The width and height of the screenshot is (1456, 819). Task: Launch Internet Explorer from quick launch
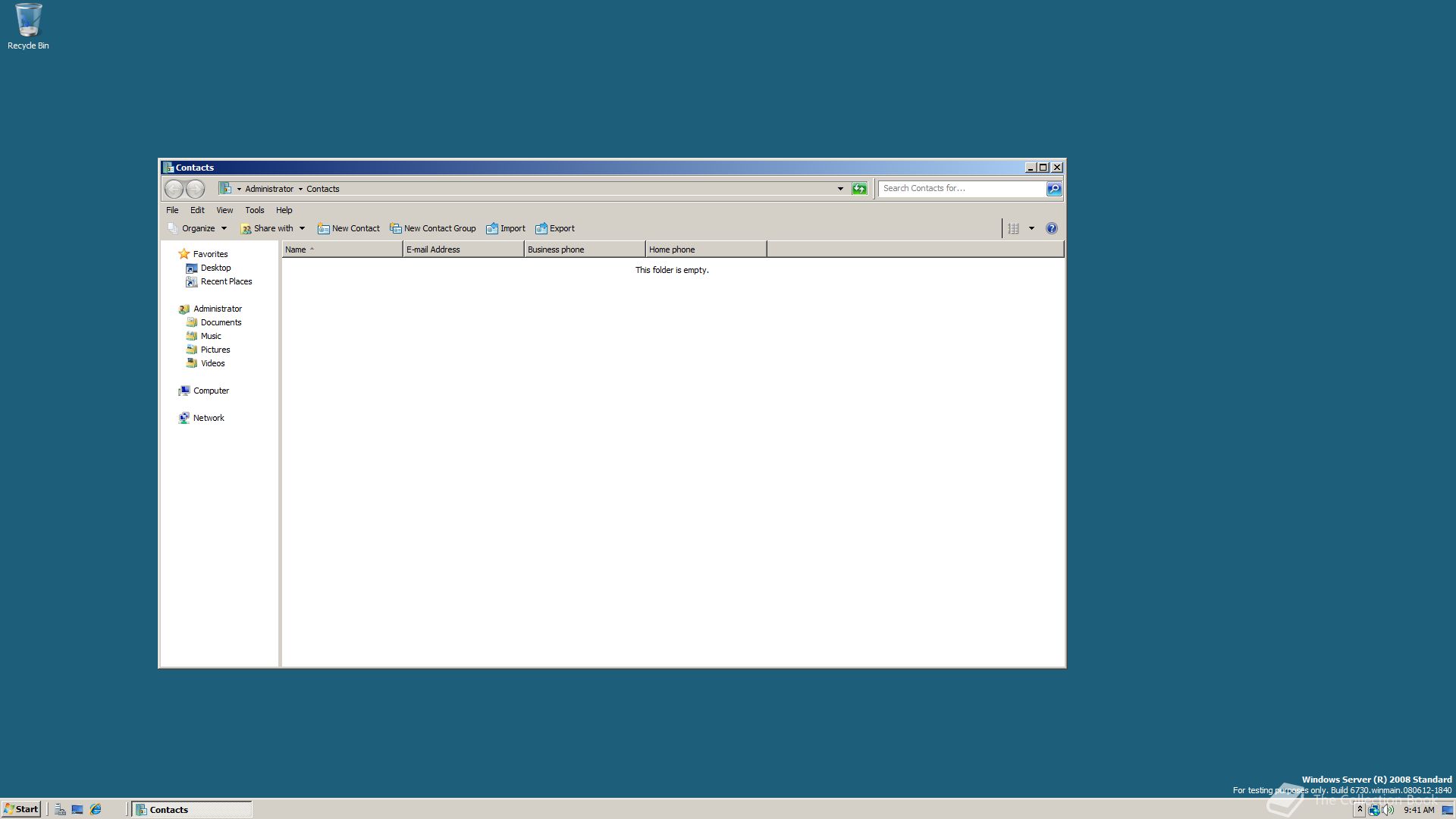pyautogui.click(x=96, y=809)
